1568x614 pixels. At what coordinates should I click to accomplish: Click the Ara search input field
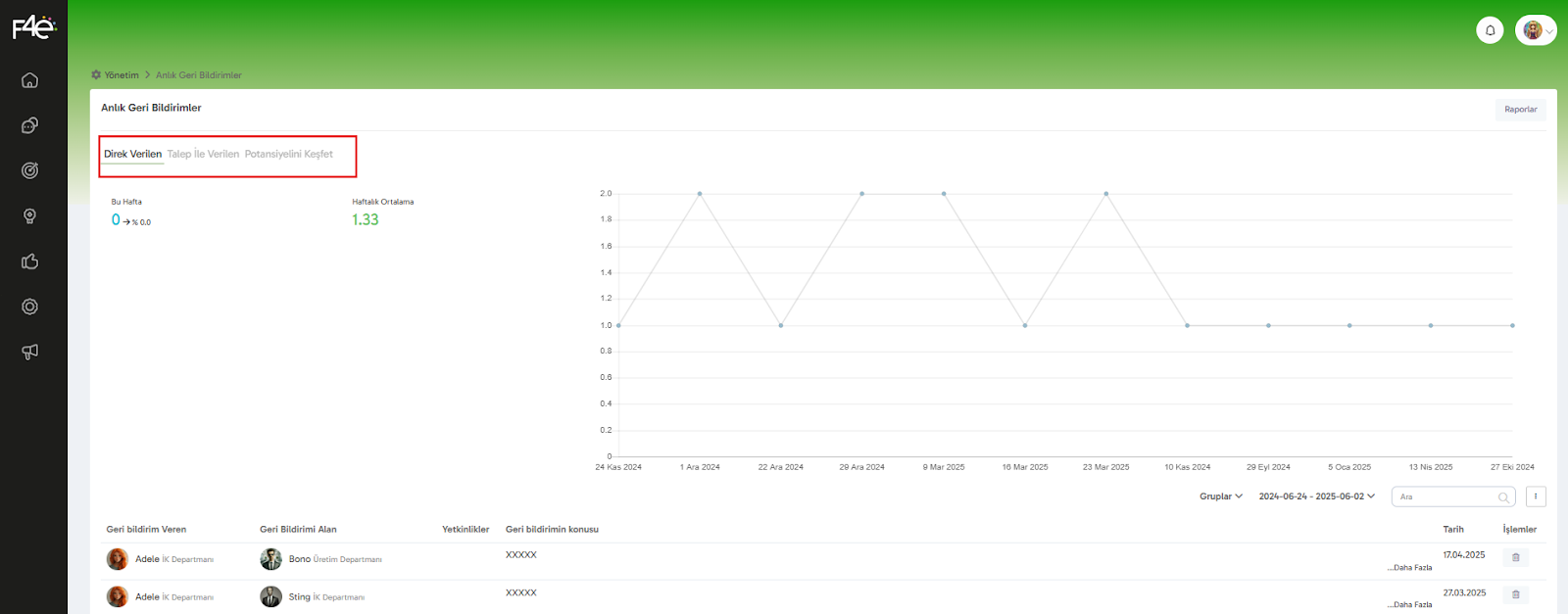click(x=1445, y=497)
